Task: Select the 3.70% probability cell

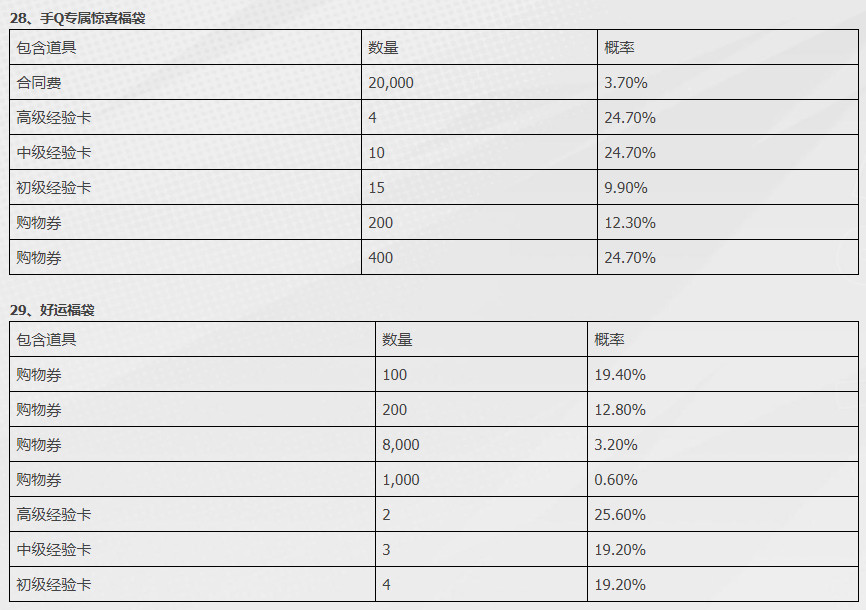Action: (728, 82)
